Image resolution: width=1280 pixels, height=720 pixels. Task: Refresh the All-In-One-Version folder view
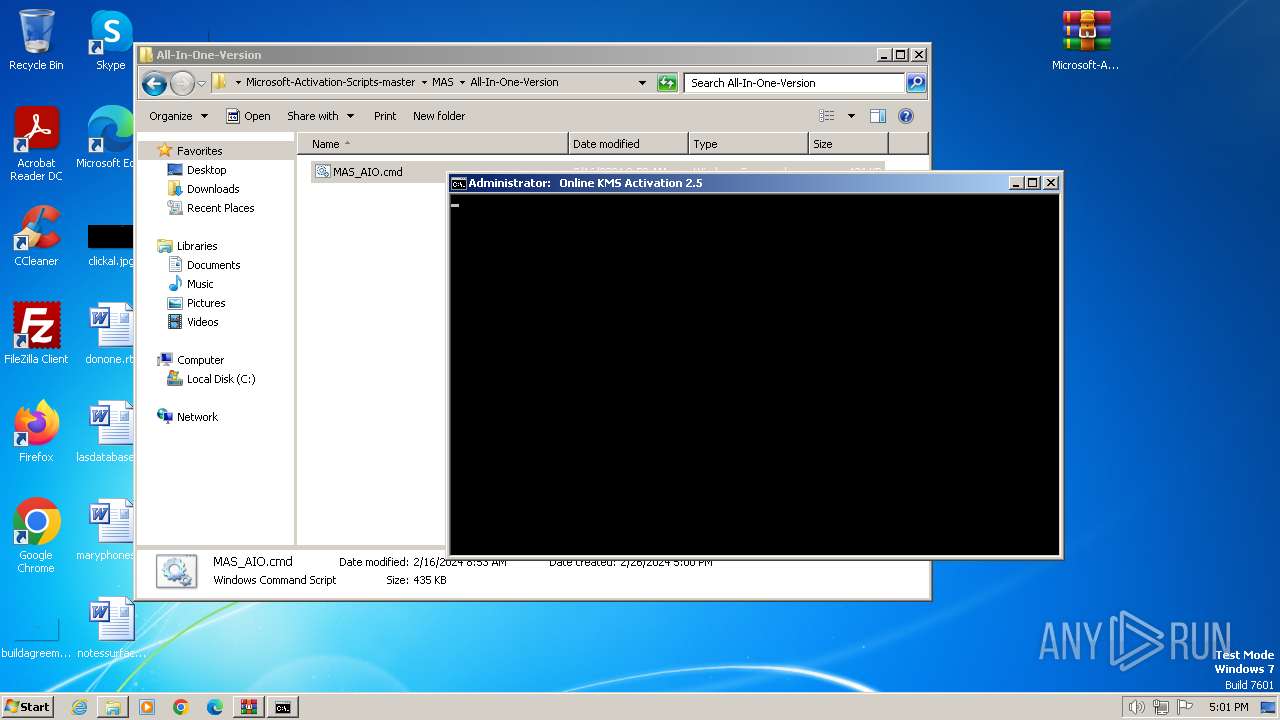point(667,83)
